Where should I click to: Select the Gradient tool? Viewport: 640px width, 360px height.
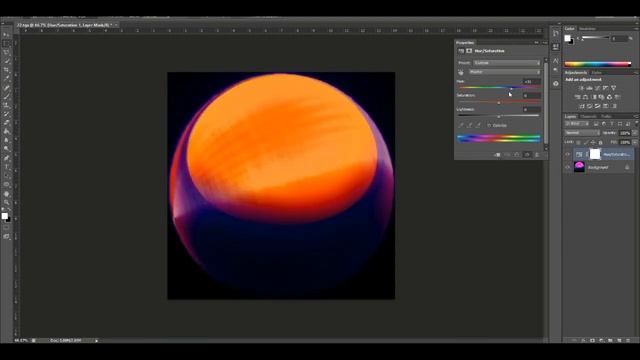click(x=6, y=131)
